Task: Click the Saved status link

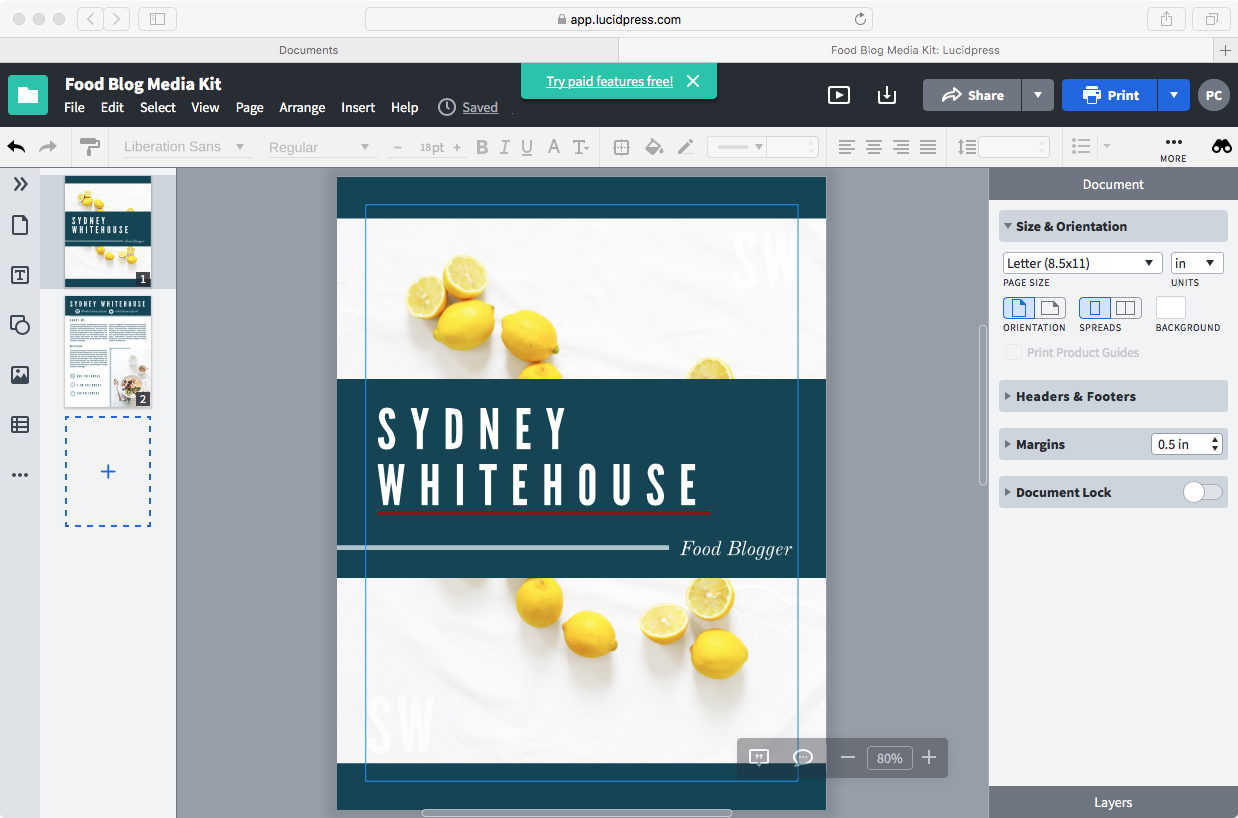Action: (480, 107)
